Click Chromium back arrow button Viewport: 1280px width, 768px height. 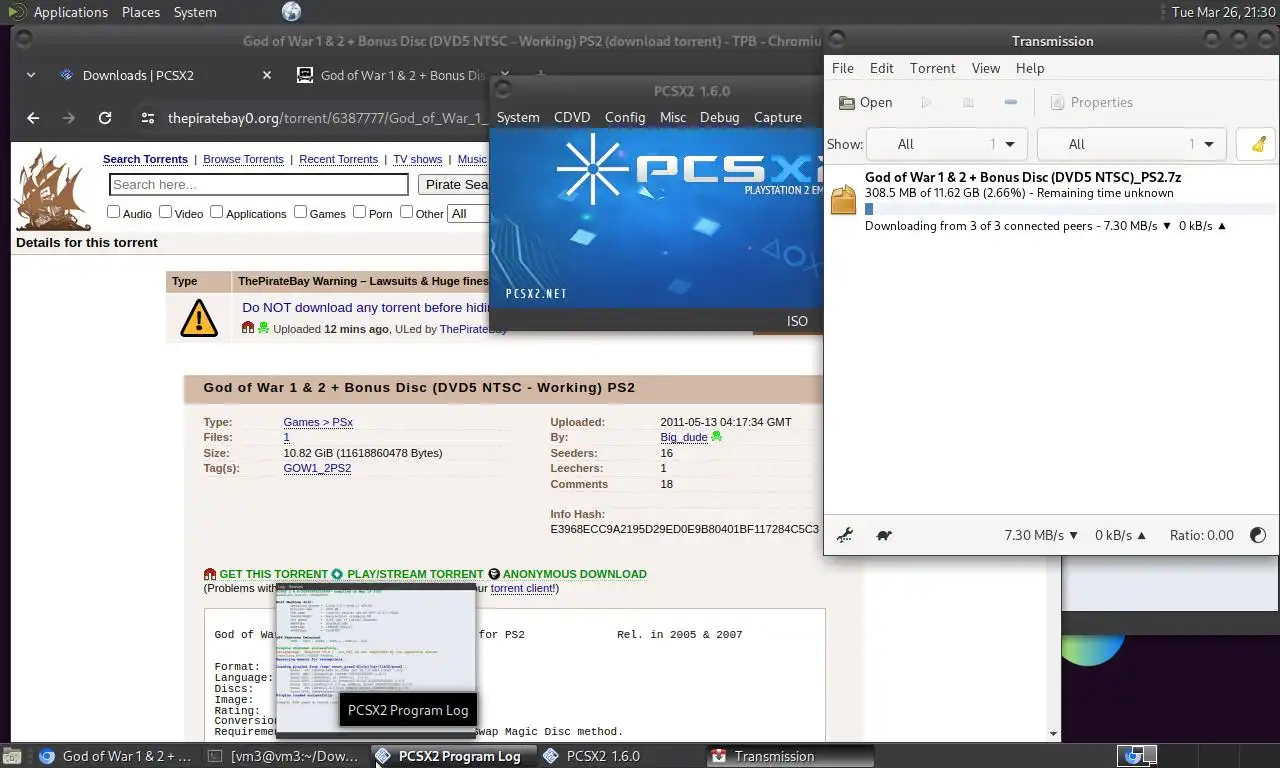point(33,118)
